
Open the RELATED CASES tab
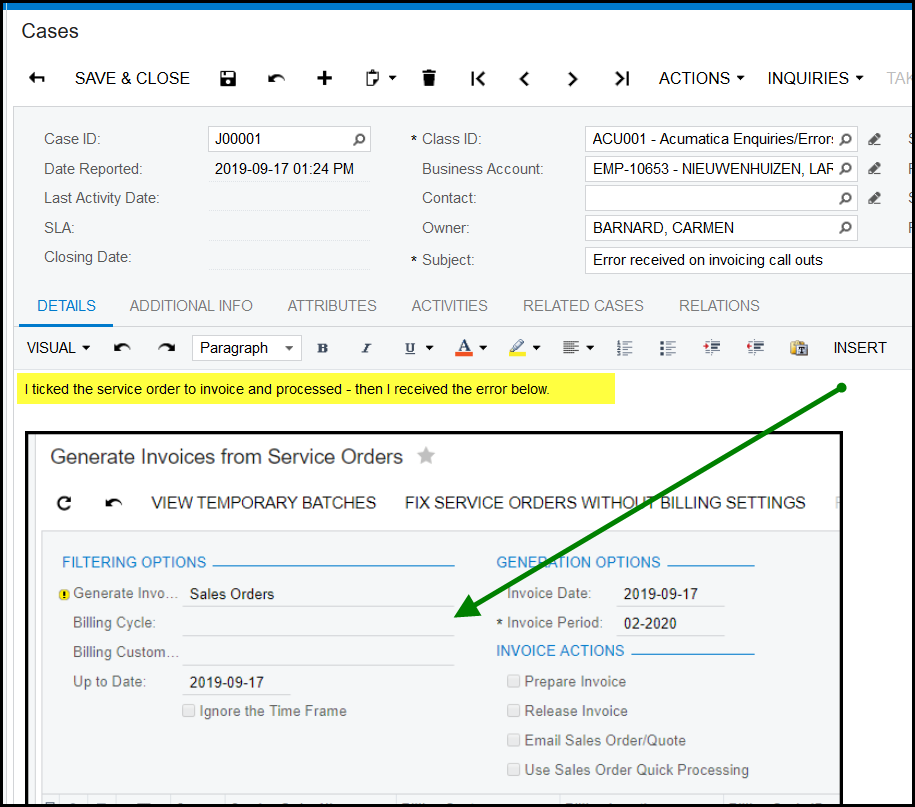tap(583, 306)
